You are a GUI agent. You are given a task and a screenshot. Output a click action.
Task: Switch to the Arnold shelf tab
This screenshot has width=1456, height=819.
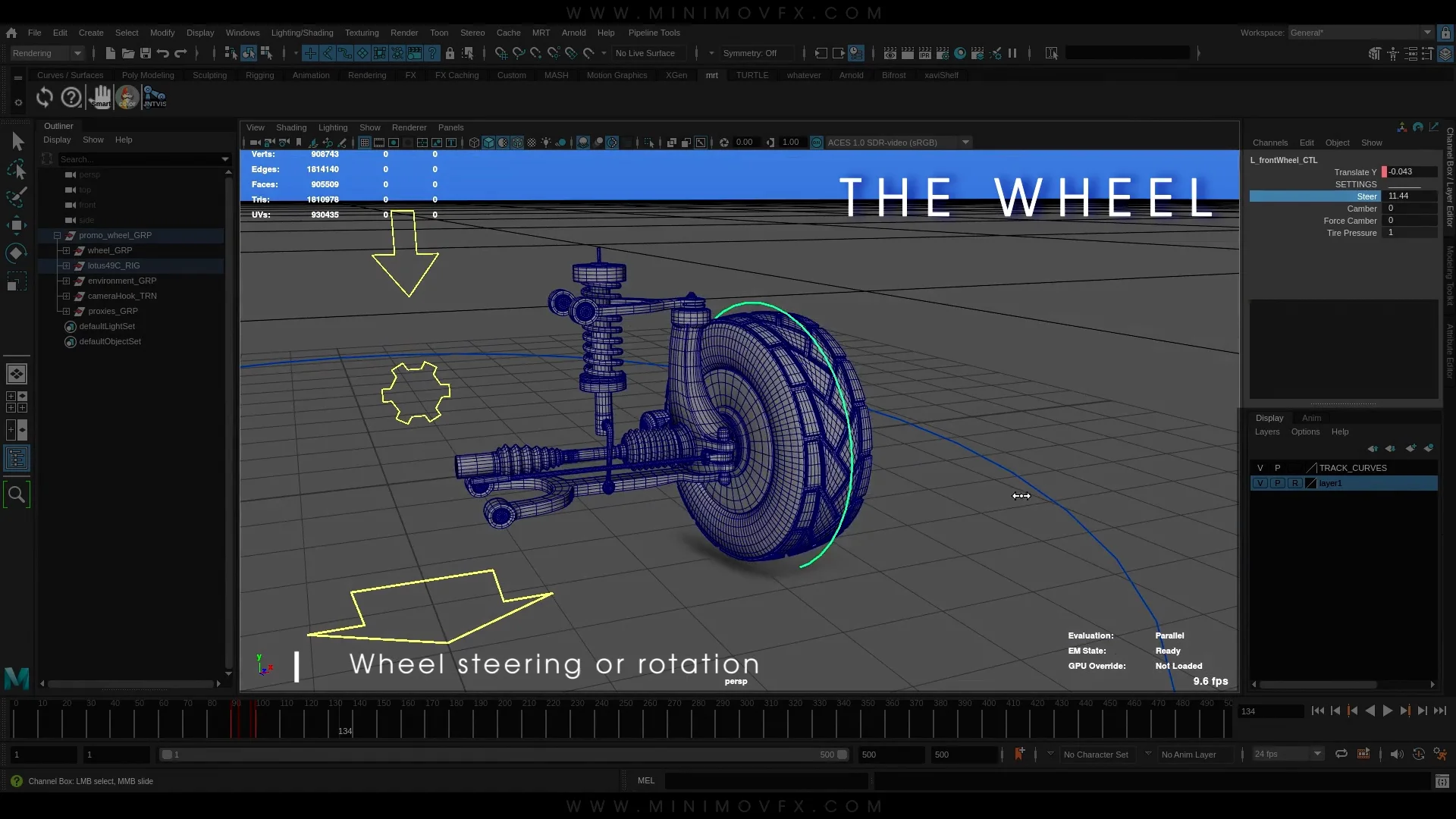[x=852, y=75]
